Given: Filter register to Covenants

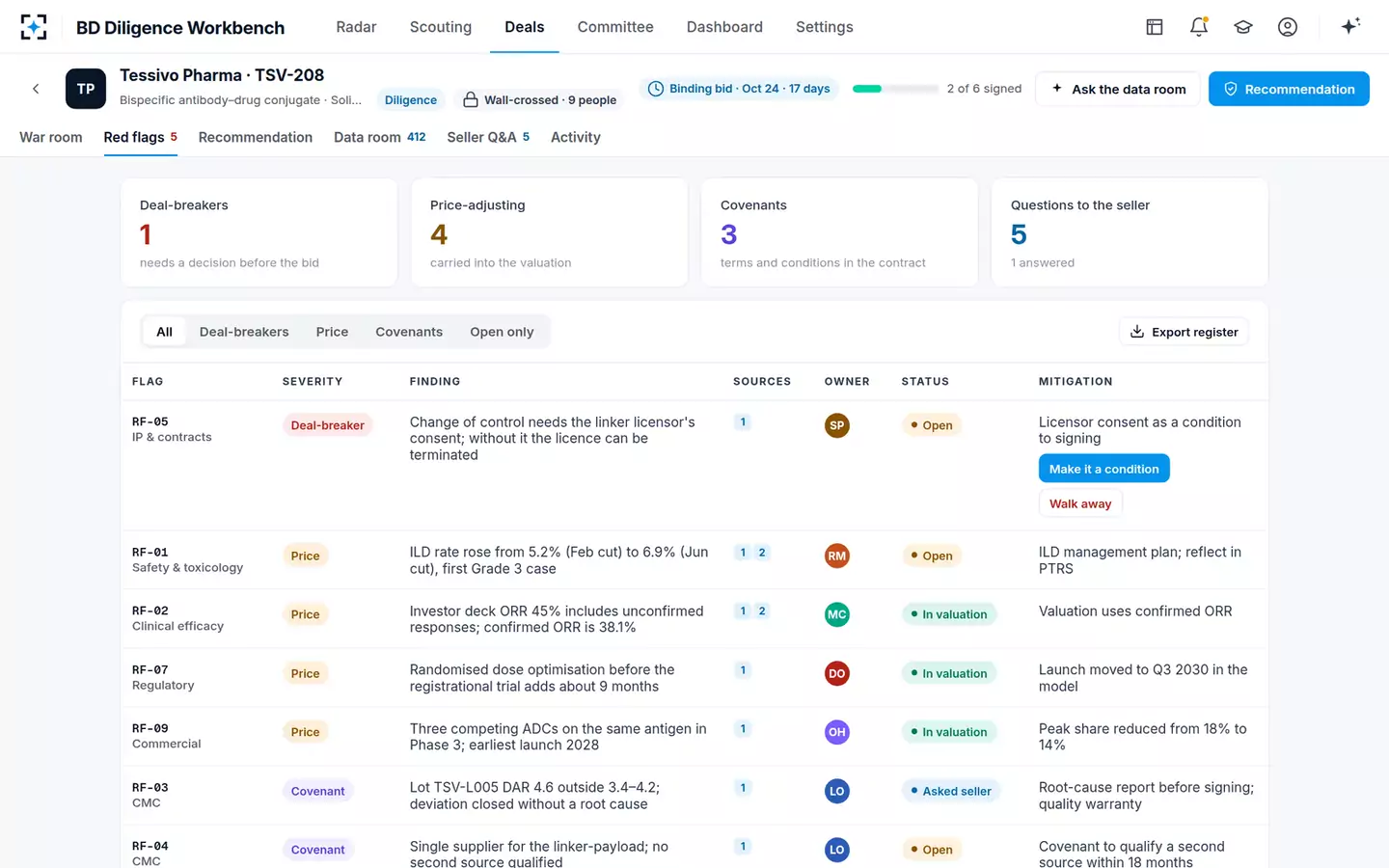Looking at the screenshot, I should coord(409,332).
